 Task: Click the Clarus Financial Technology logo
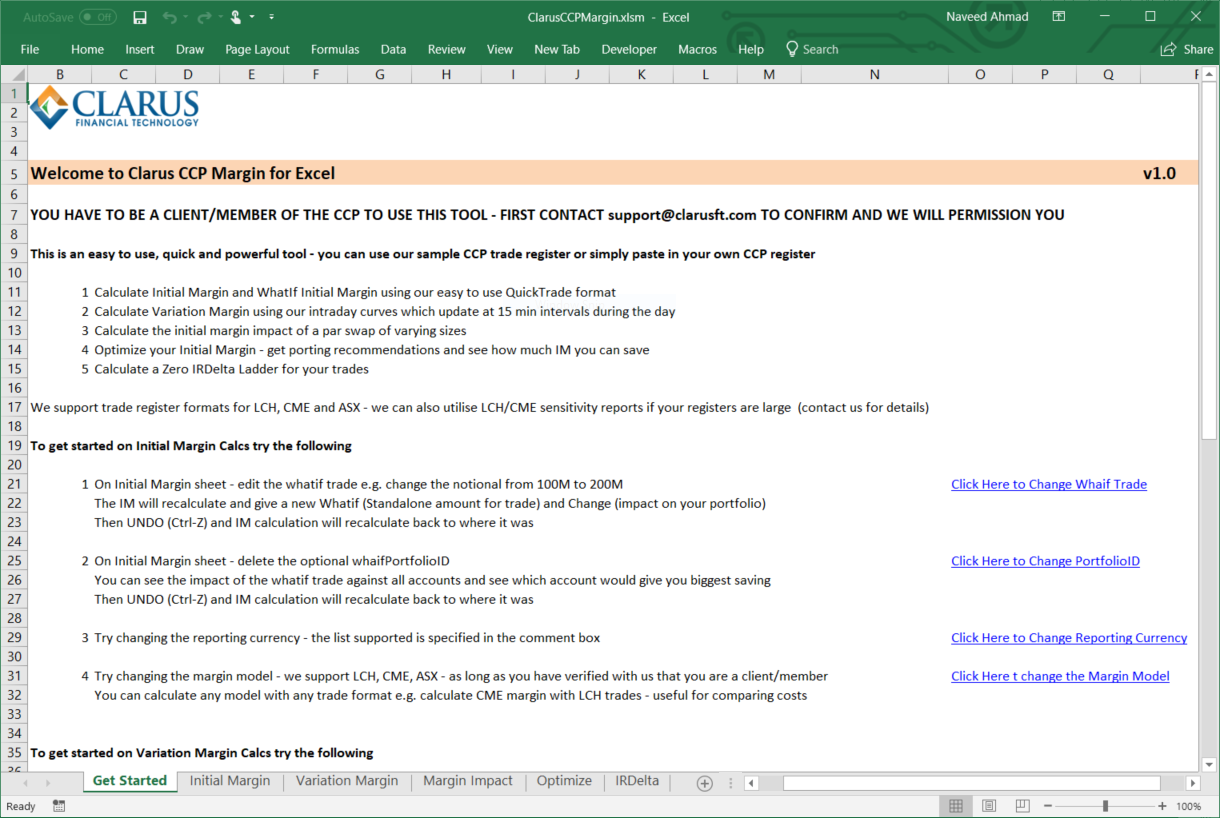coord(114,108)
